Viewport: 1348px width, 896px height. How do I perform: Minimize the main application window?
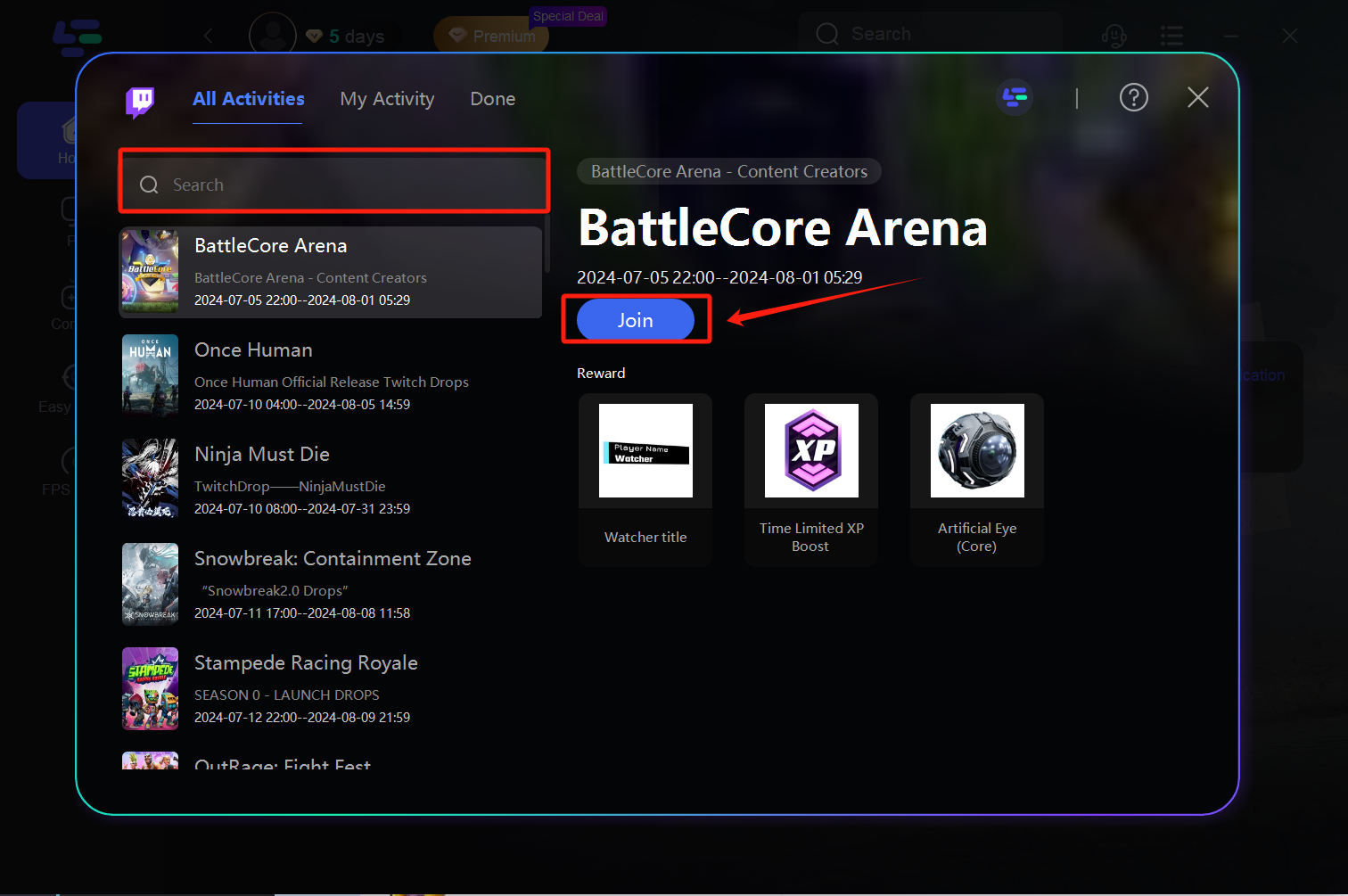coord(1231,36)
